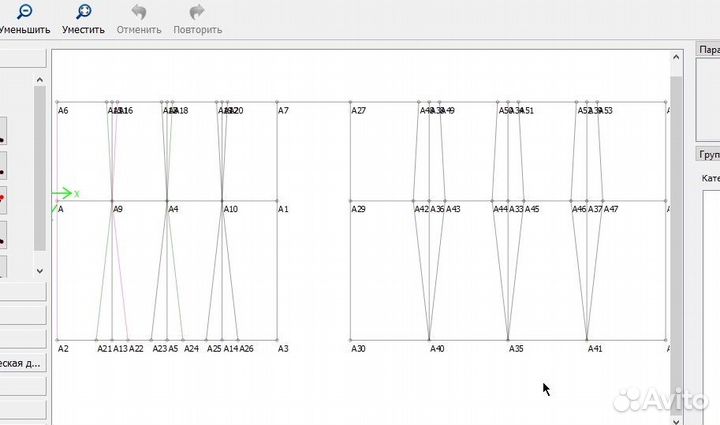This screenshot has height=425, width=720.
Task: Redo with the Повторить arrow icon
Action: [197, 11]
